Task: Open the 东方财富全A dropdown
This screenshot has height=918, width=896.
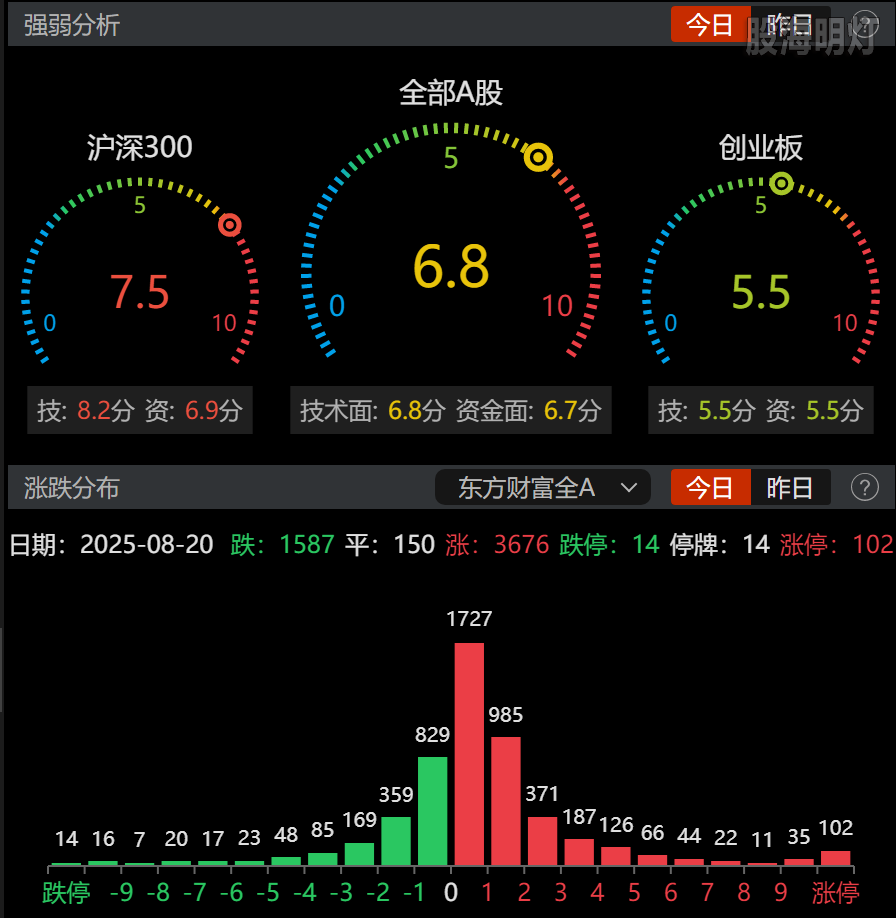Action: pos(543,487)
